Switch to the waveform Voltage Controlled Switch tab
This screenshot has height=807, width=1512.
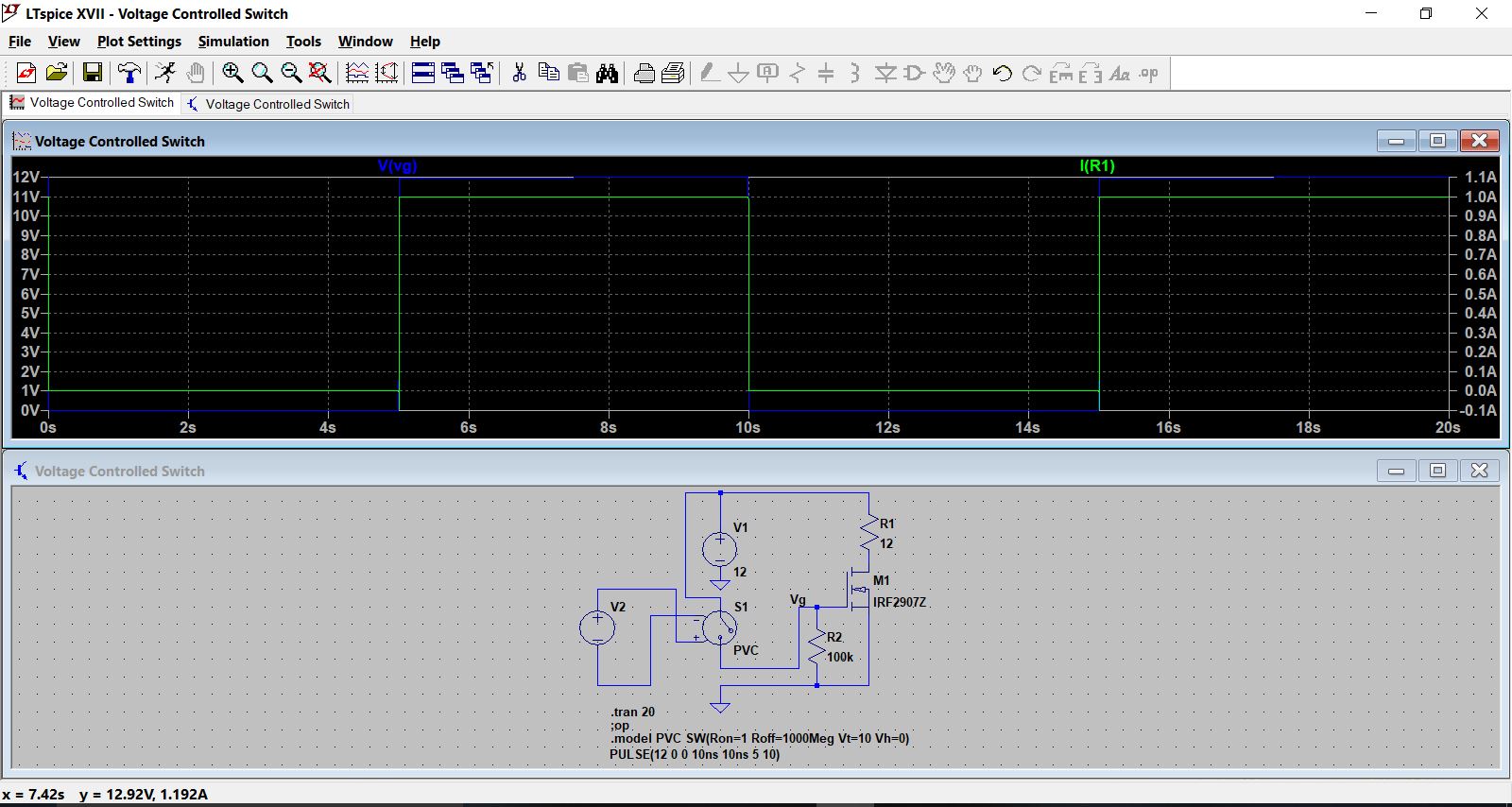click(x=93, y=102)
